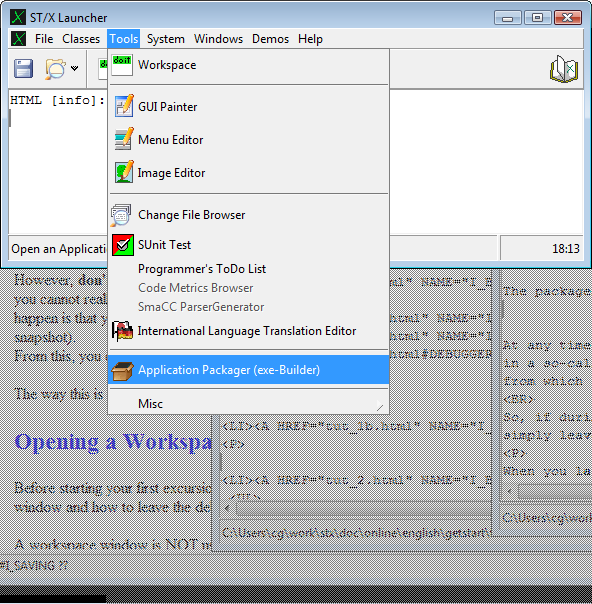This screenshot has width=592, height=604.
Task: Launch Menu Editor from the menu
Action: (x=248, y=139)
